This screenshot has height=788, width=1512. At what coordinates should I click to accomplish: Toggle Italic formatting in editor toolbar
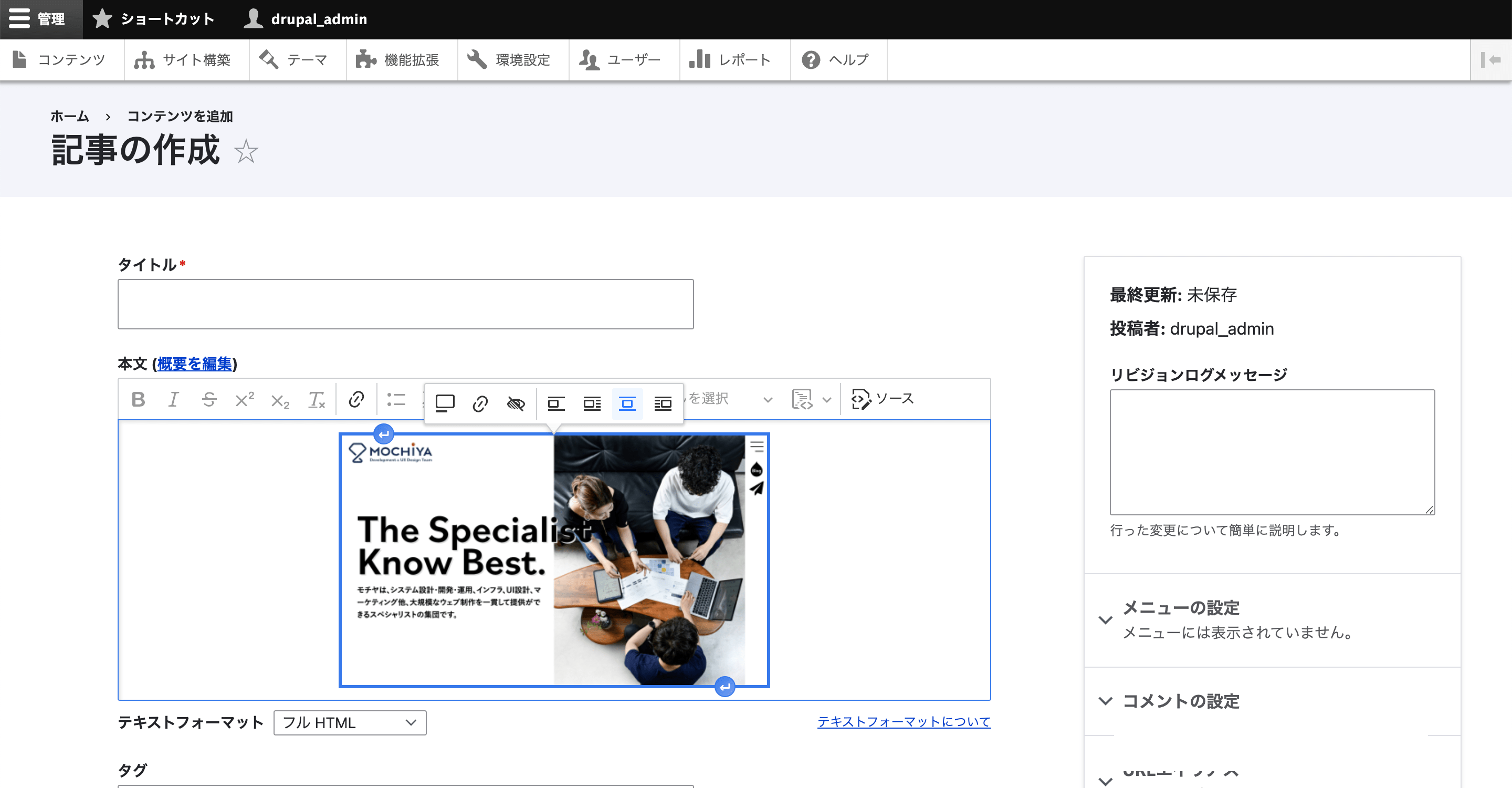(x=173, y=399)
